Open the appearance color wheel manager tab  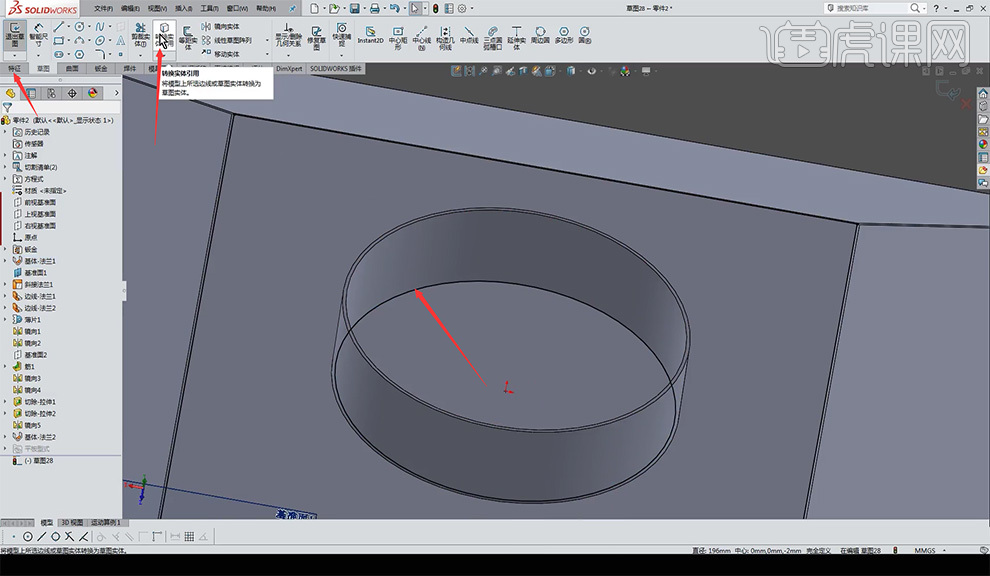[93, 92]
